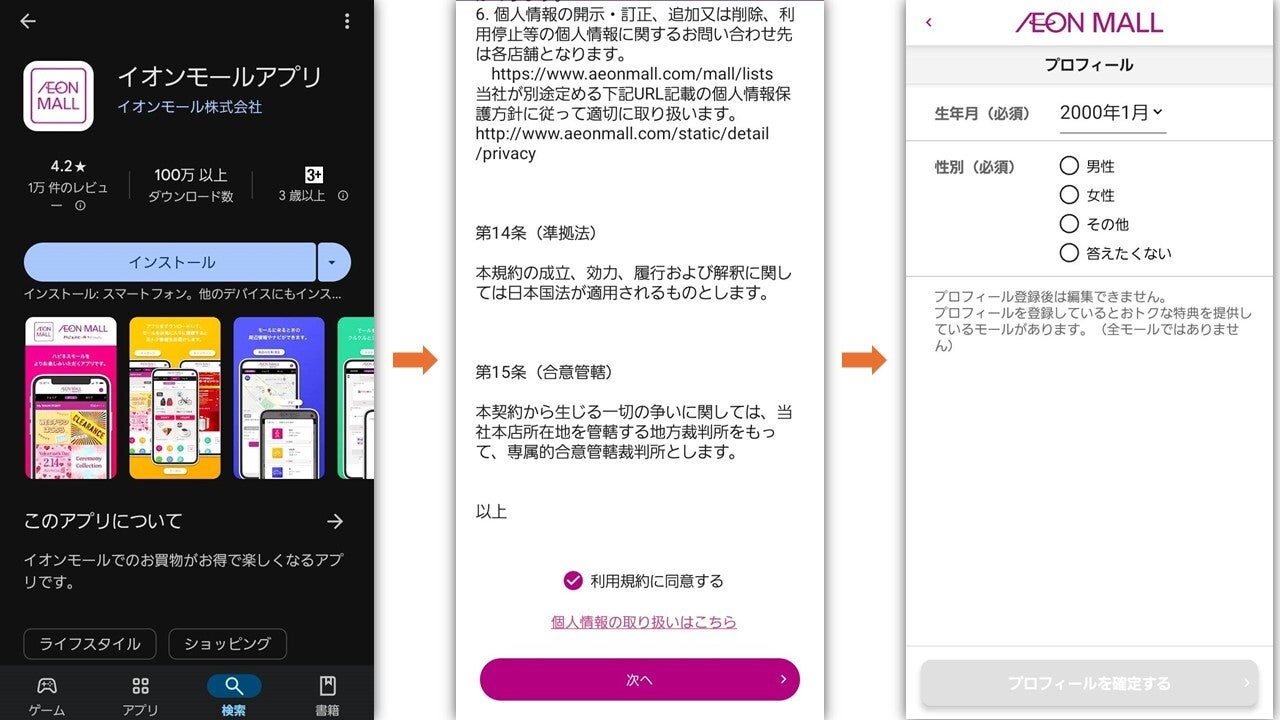Screen dimensions: 1280x720
Task: Open the About this app arrow
Action: [x=335, y=521]
